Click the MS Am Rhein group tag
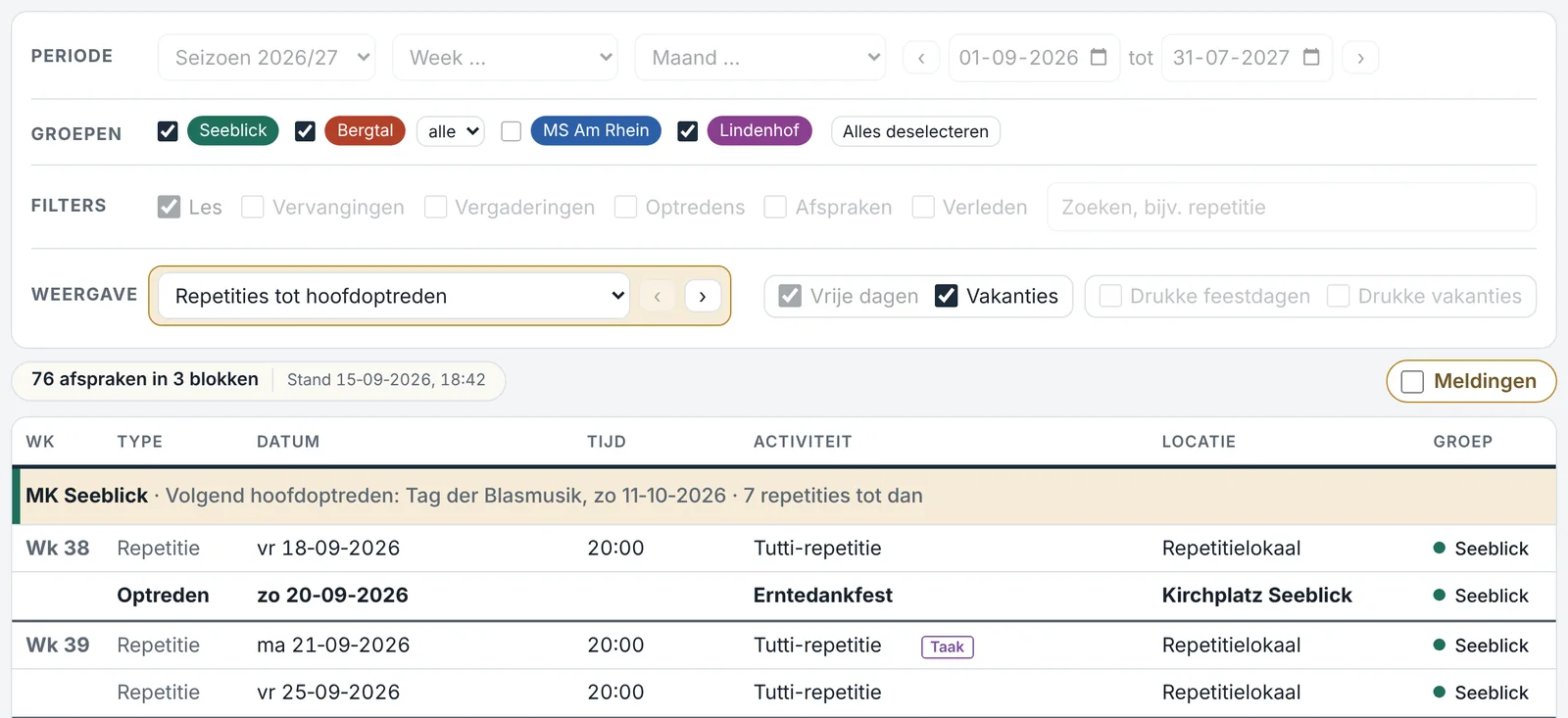The width and height of the screenshot is (1568, 718). 596,130
